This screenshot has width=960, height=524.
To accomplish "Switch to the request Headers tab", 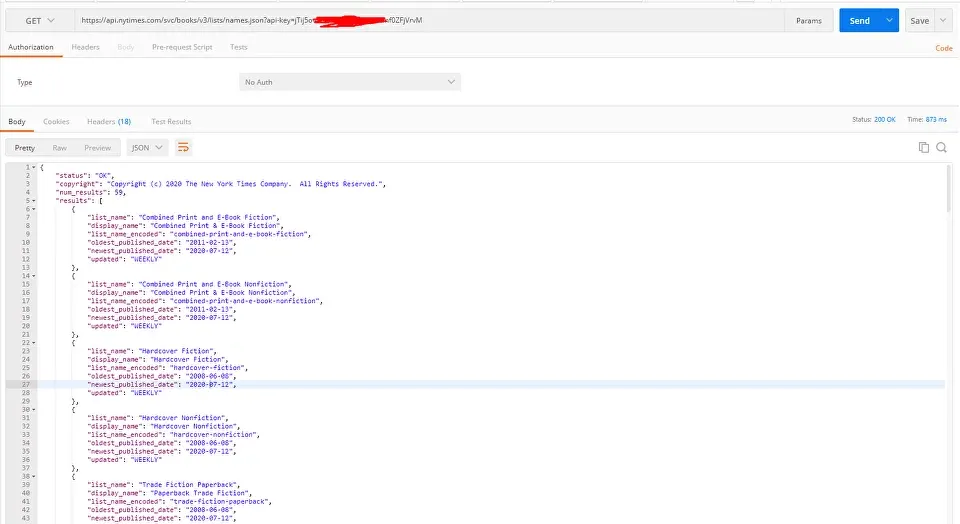I will [x=85, y=47].
